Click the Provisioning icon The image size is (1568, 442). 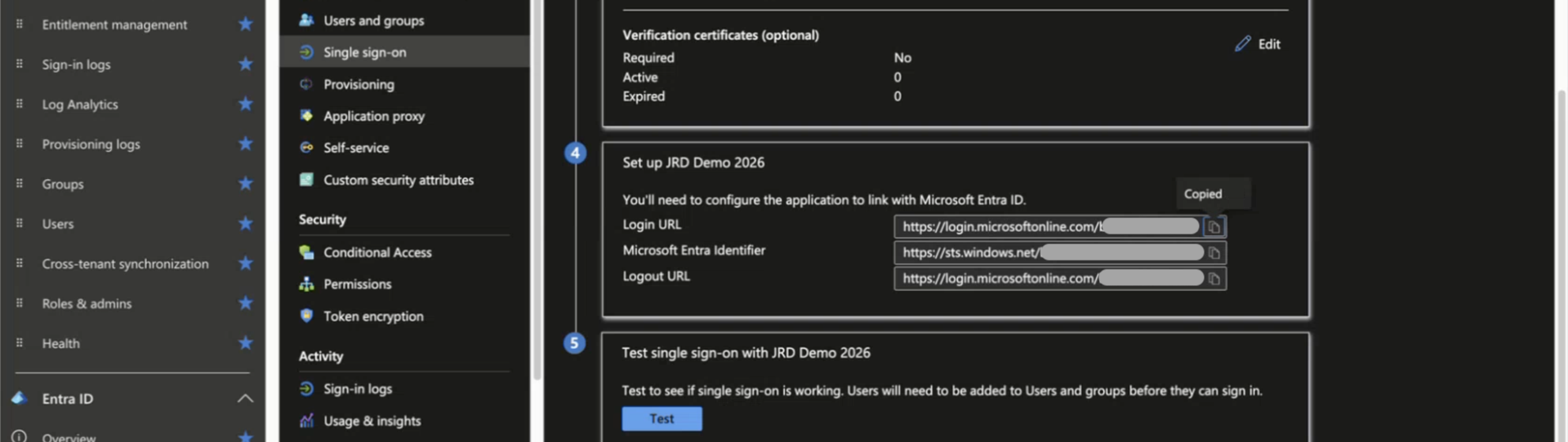point(306,83)
